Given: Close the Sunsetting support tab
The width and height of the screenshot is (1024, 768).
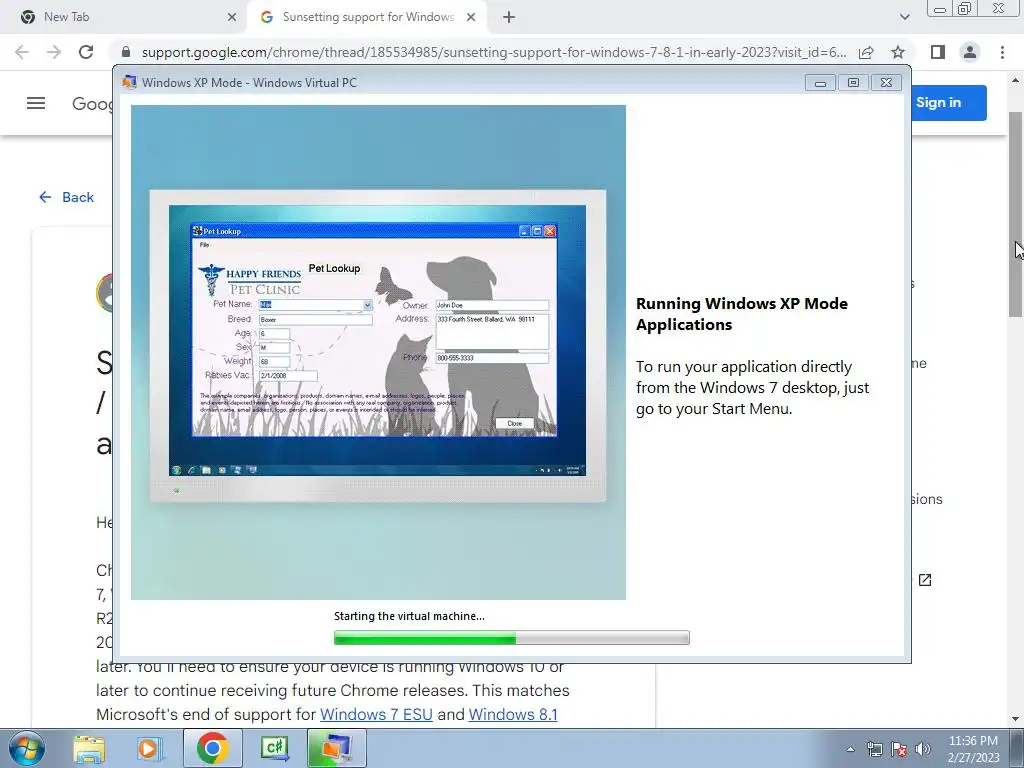Looking at the screenshot, I should pos(471,17).
